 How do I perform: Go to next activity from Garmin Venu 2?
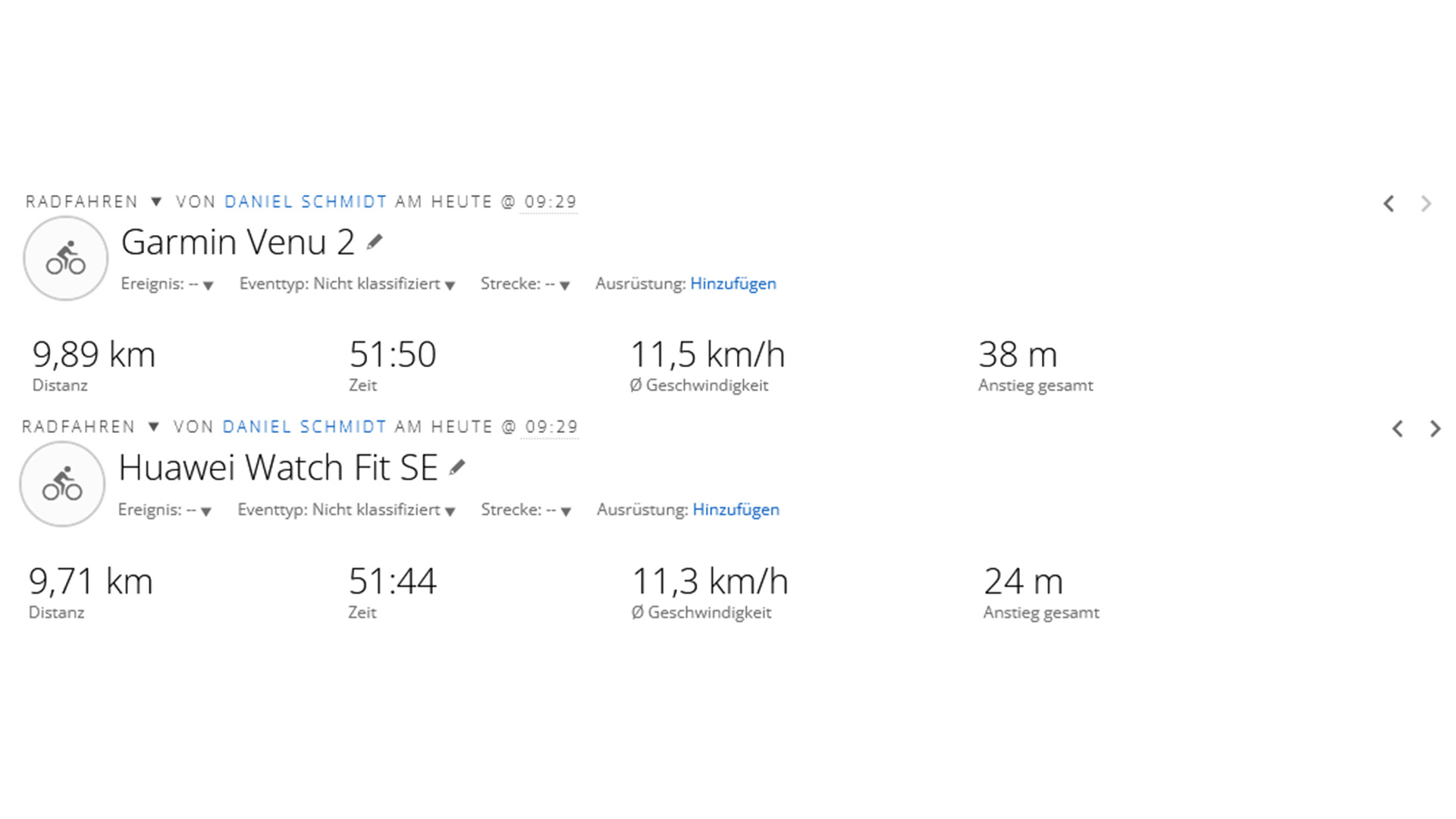(x=1426, y=203)
